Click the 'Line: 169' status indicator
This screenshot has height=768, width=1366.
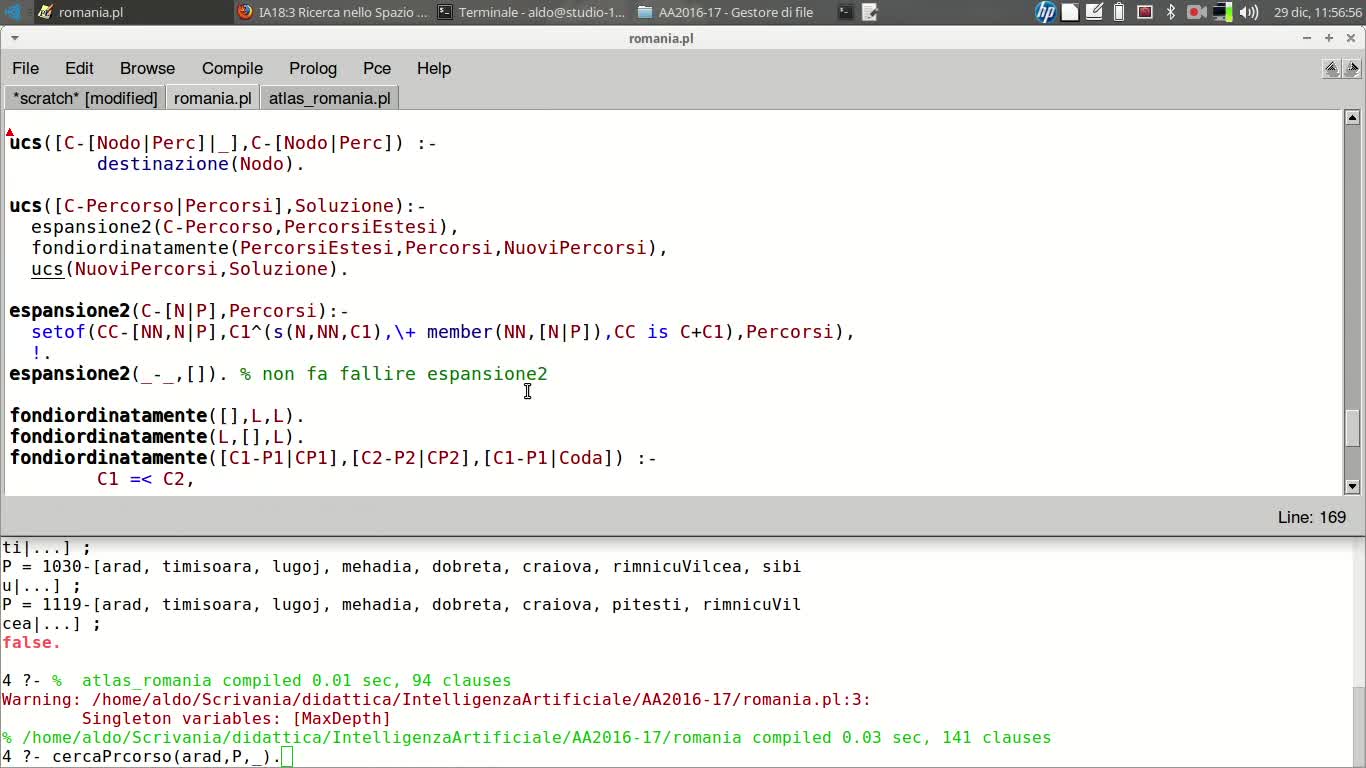click(x=1312, y=517)
